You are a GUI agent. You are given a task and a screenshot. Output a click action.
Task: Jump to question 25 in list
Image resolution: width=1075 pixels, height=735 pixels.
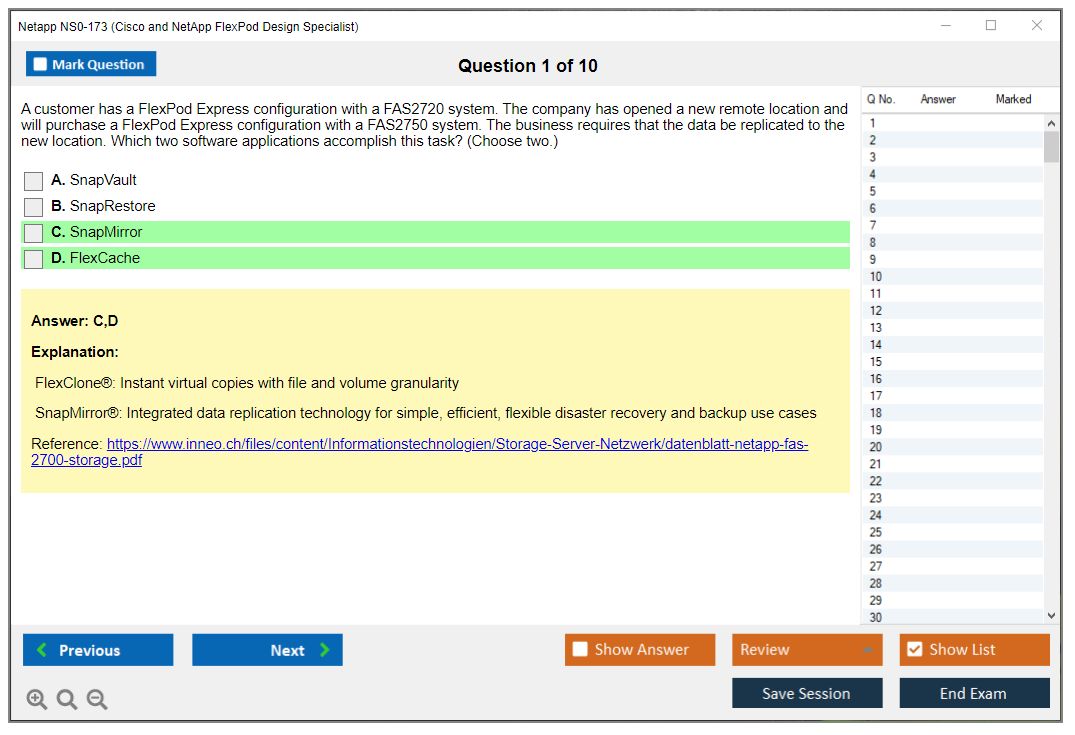pyautogui.click(x=876, y=532)
